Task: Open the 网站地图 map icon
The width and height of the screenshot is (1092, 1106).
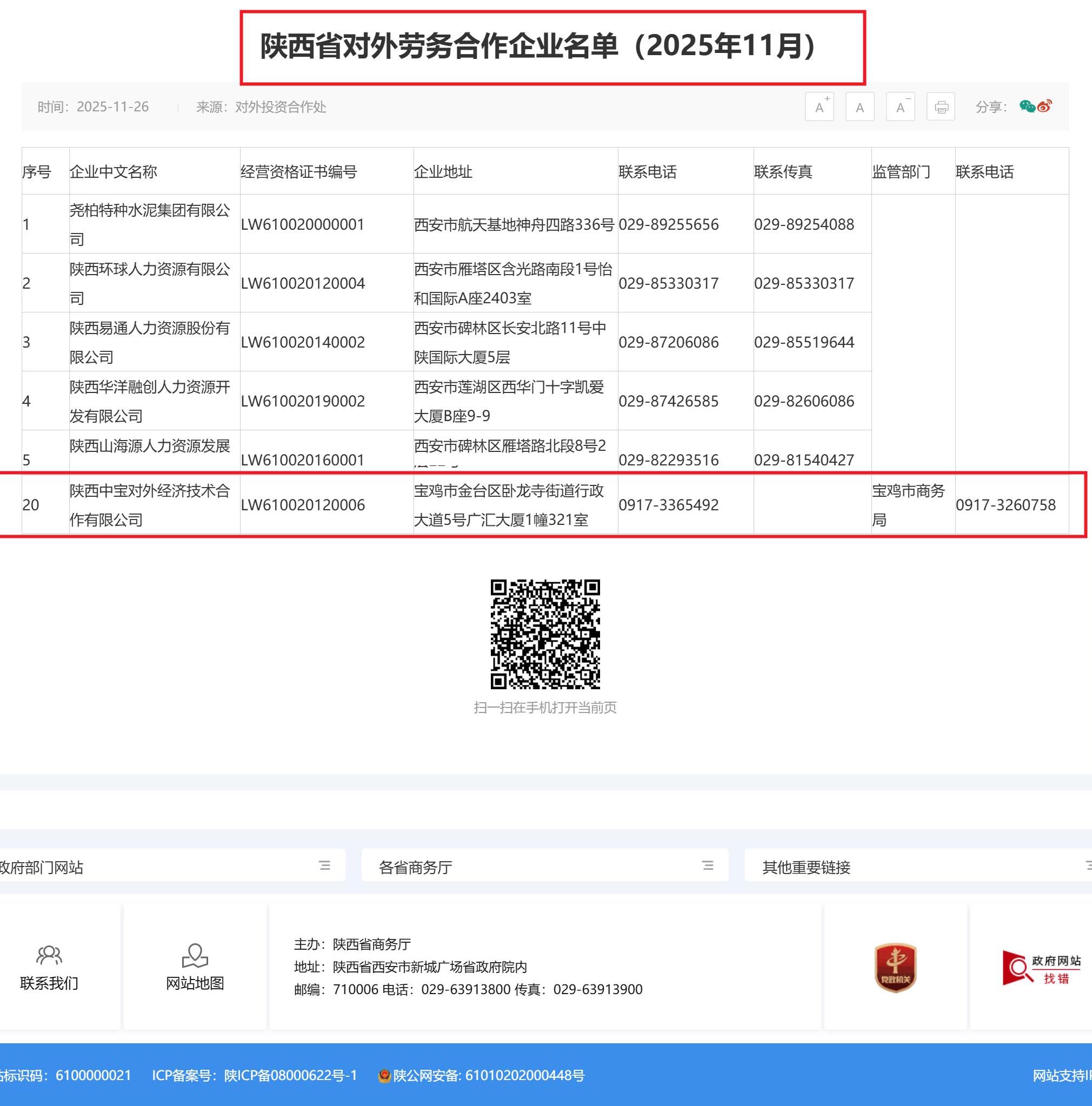Action: 195,955
